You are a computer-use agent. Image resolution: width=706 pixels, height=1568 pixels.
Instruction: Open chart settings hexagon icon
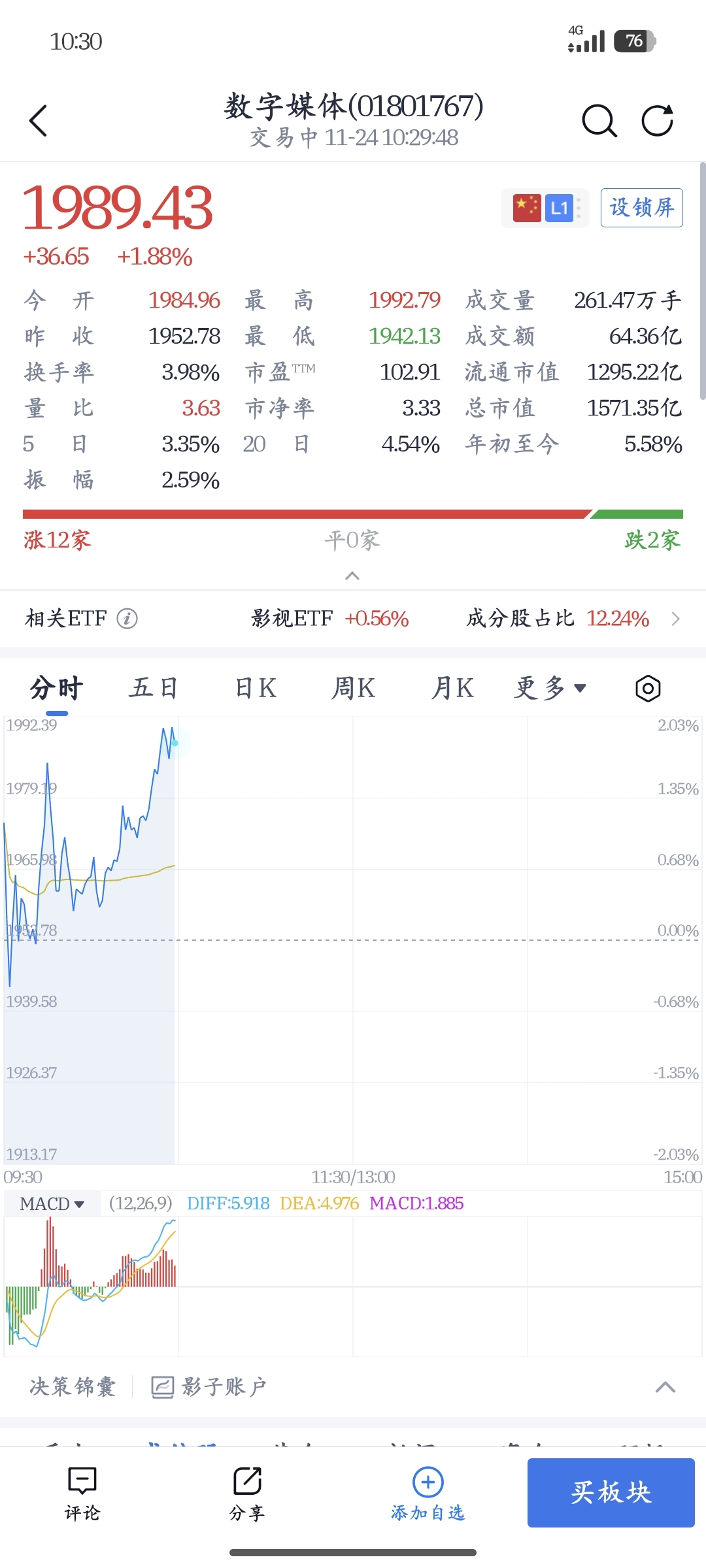648,689
